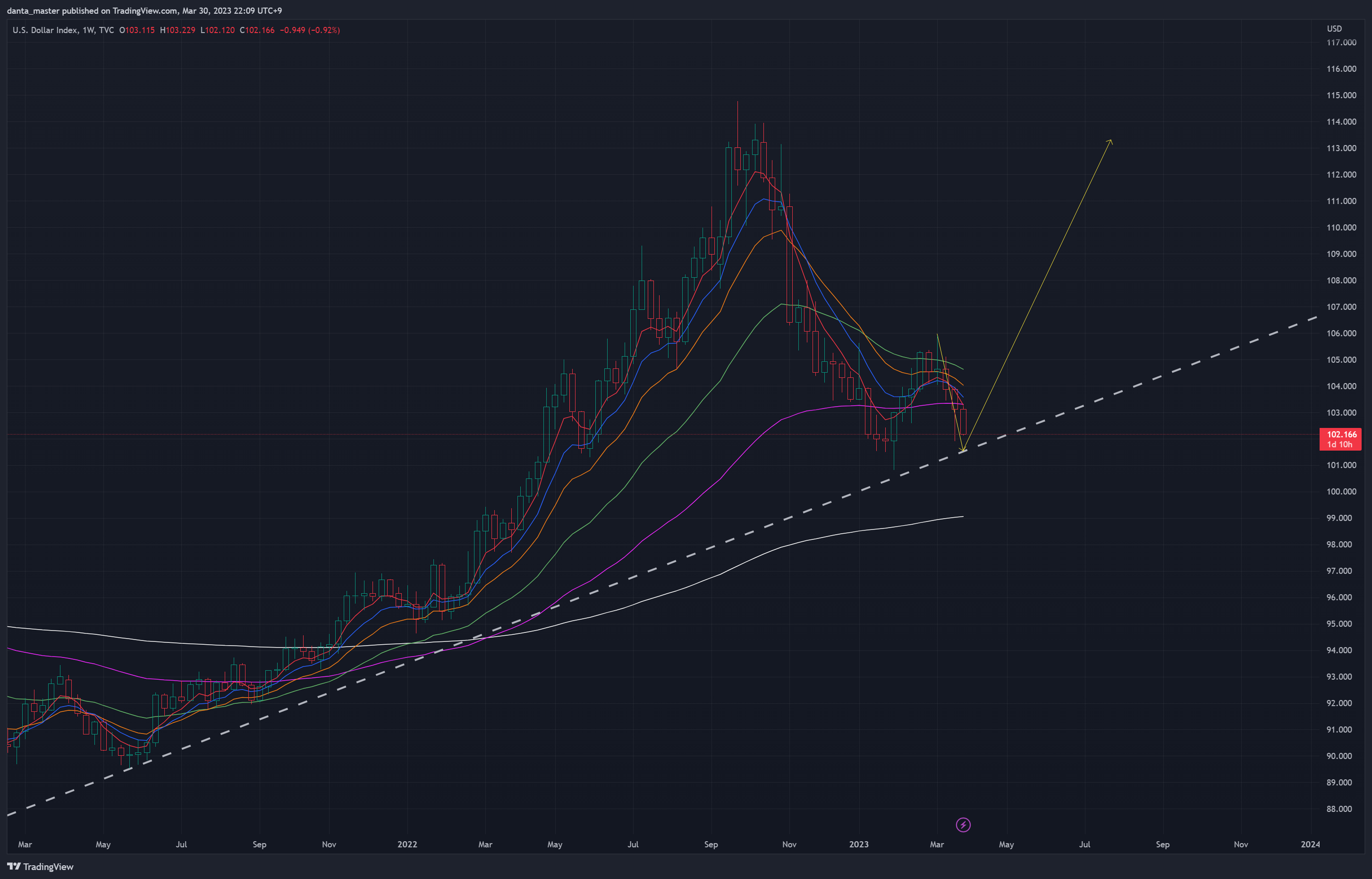Click the danta_master published header text

[x=144, y=11]
